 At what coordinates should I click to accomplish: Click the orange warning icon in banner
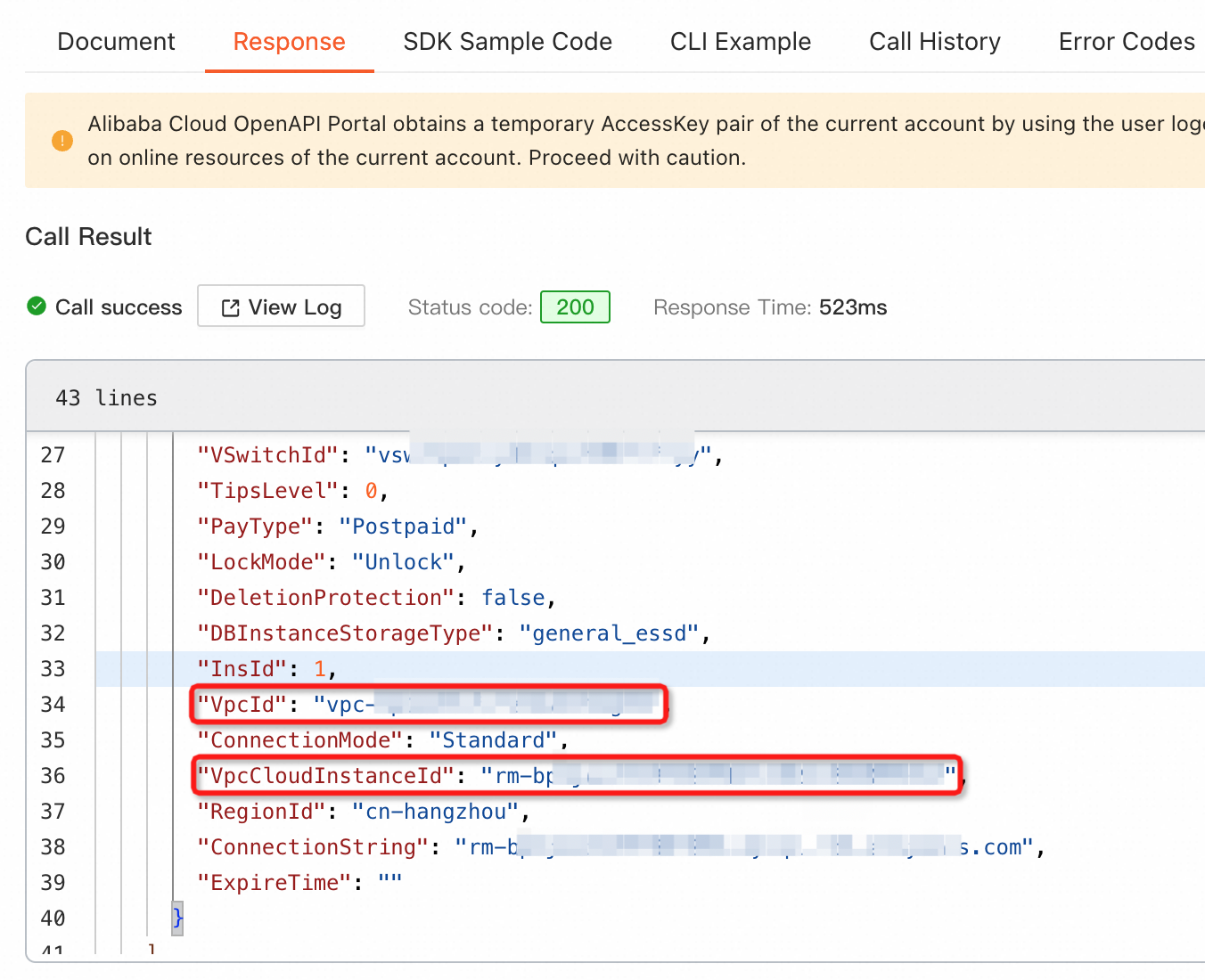click(62, 141)
